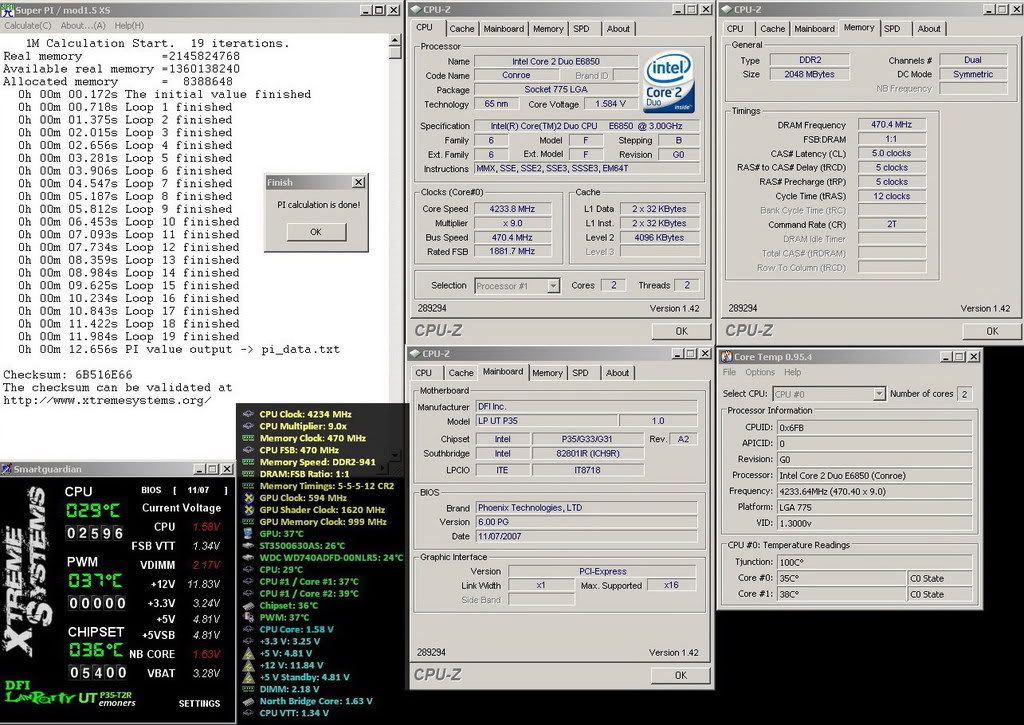The width and height of the screenshot is (1024, 725).
Task: Click the icon beside CPU Core: 1.58 V
Action: tap(248, 629)
